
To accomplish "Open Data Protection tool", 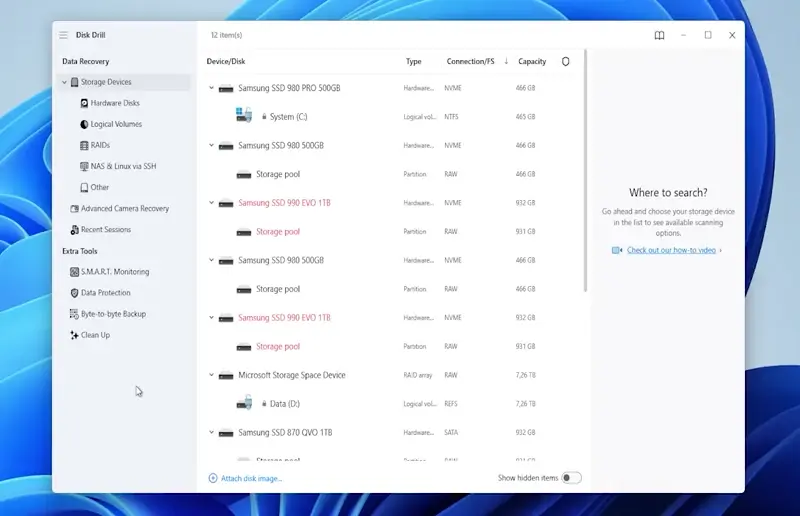I will pyautogui.click(x=106, y=293).
